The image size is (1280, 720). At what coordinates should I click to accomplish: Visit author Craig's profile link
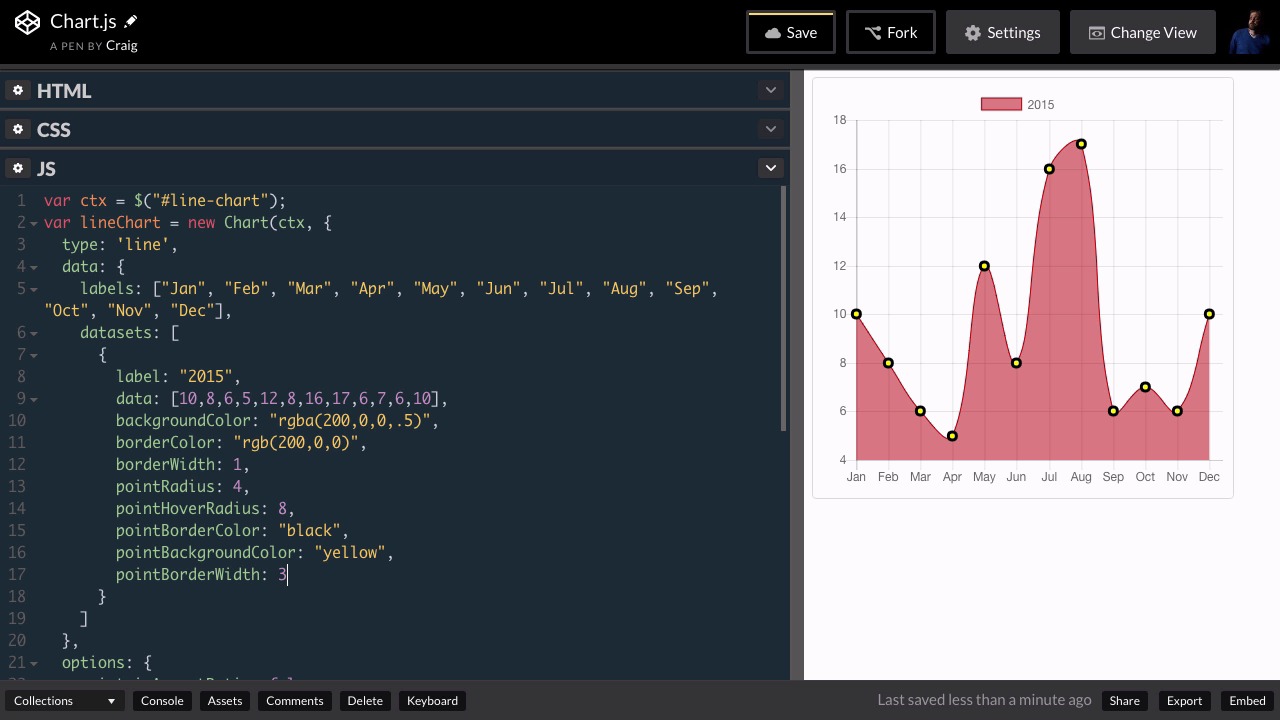pos(122,46)
